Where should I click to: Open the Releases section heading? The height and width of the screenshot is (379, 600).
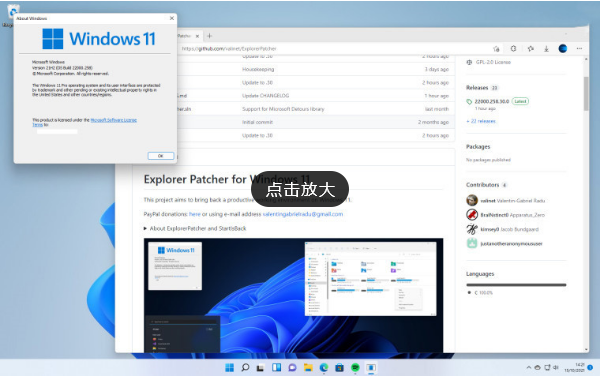pos(477,88)
